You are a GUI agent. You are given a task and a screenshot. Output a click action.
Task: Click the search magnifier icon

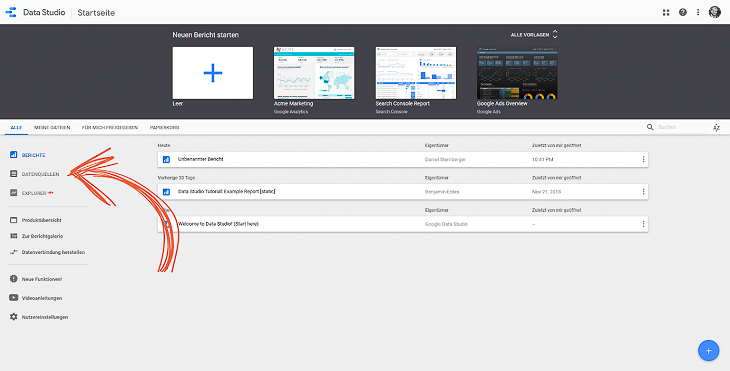coord(650,127)
